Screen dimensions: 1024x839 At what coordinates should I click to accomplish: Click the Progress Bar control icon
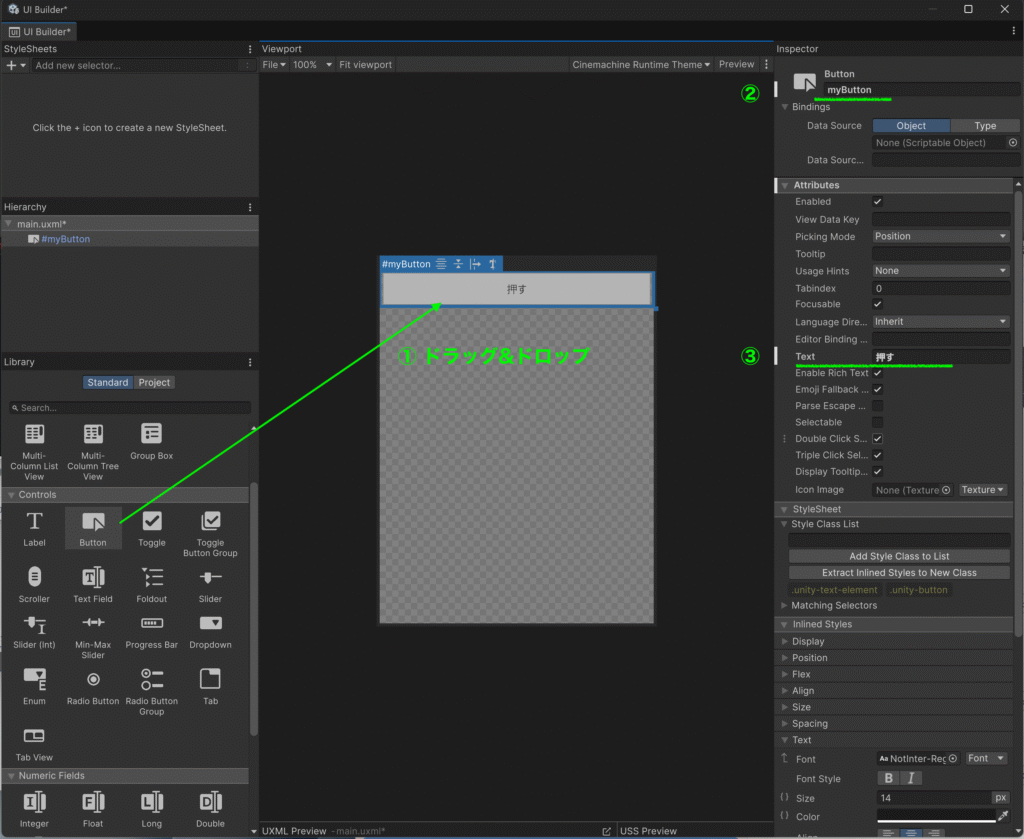152,624
